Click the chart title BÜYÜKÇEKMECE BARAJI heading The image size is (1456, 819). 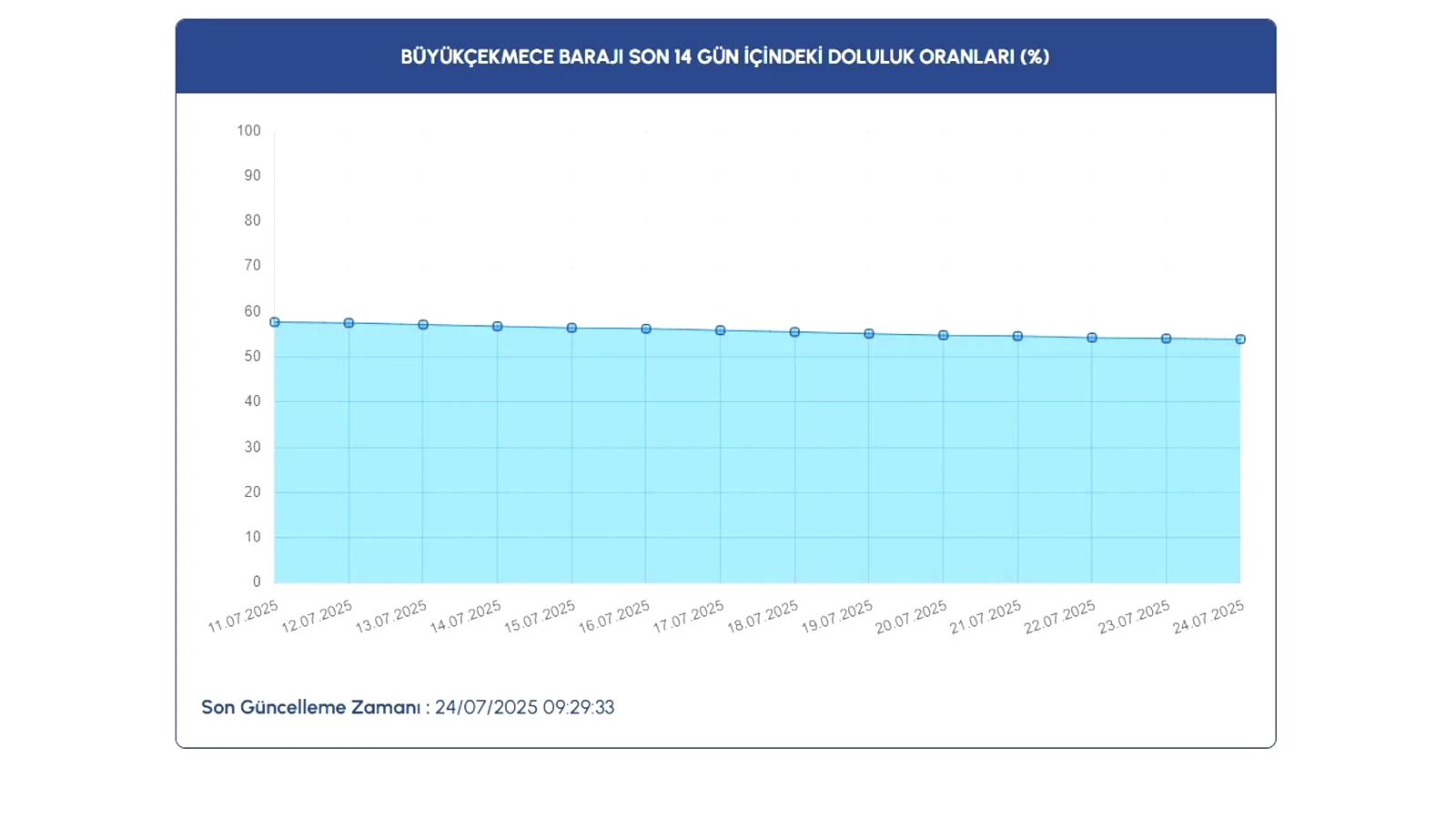[x=725, y=56]
